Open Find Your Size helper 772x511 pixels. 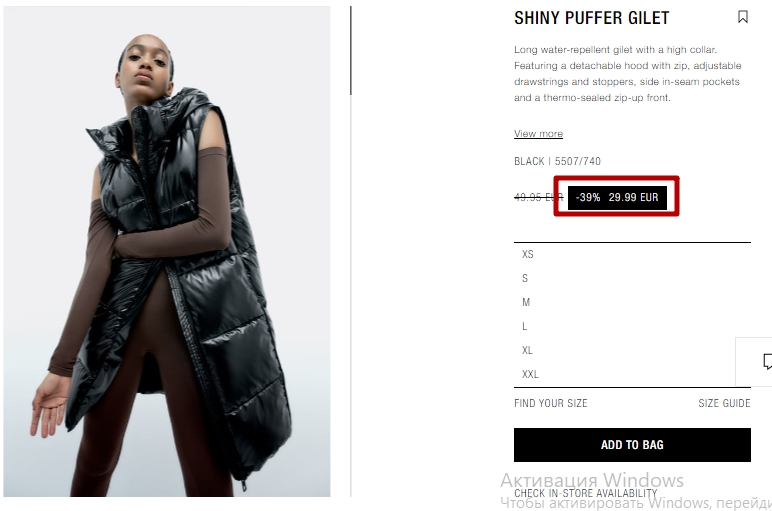click(550, 403)
